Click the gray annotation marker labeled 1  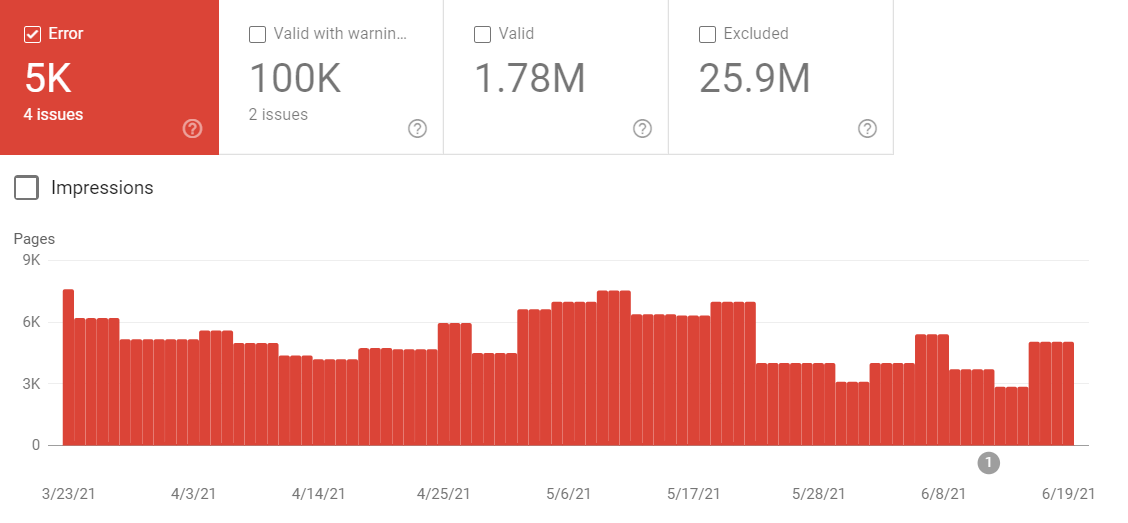(989, 462)
